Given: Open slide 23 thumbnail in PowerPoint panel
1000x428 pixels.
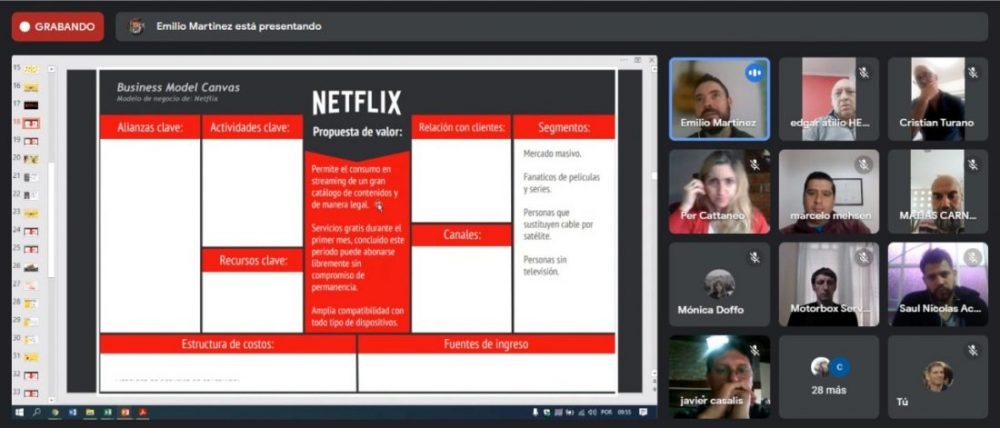Looking at the screenshot, I should pos(31,213).
